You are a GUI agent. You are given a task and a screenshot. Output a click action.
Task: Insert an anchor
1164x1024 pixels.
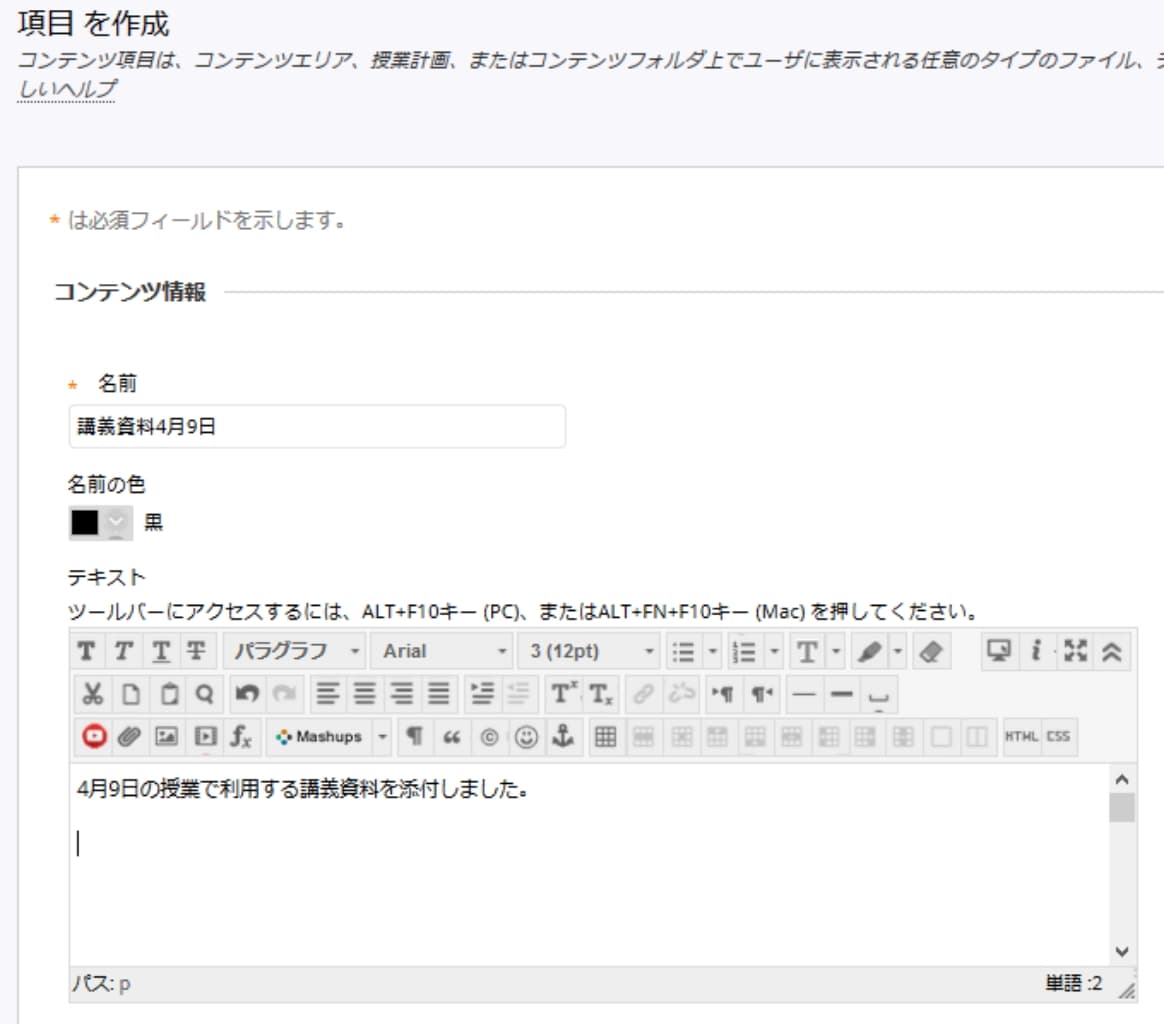pyautogui.click(x=563, y=737)
